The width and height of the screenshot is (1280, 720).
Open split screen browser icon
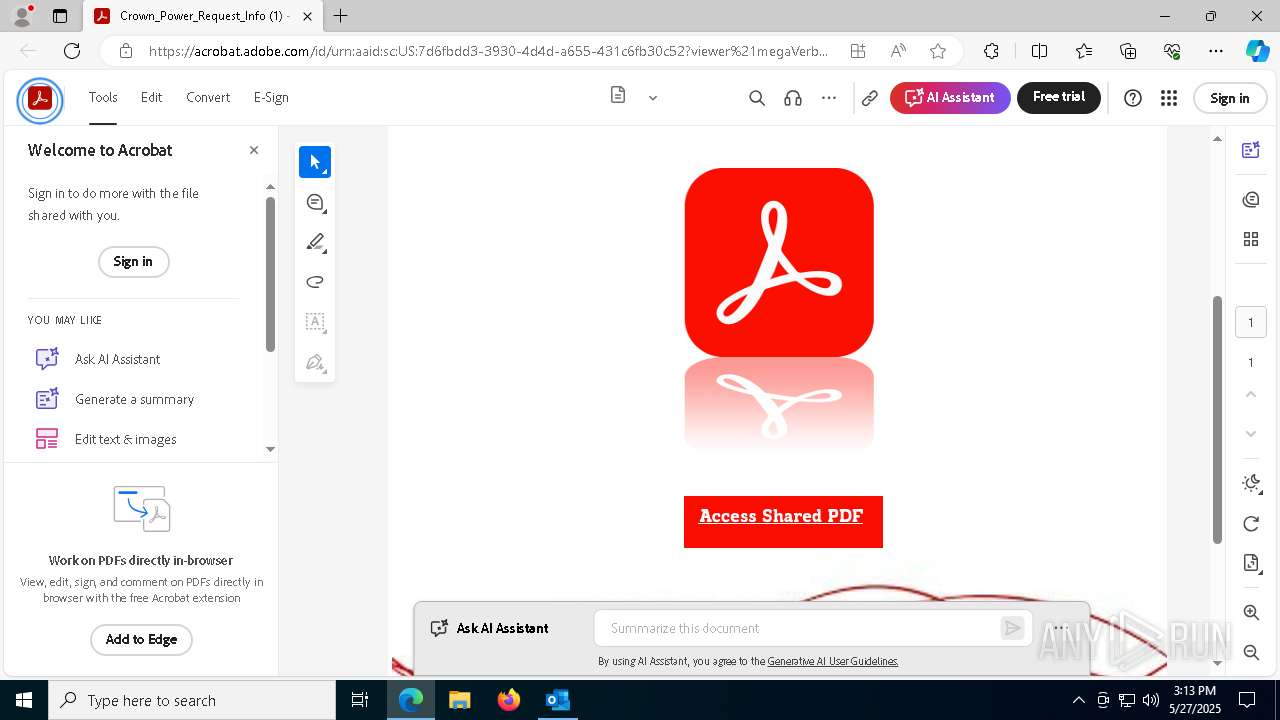[1039, 51]
